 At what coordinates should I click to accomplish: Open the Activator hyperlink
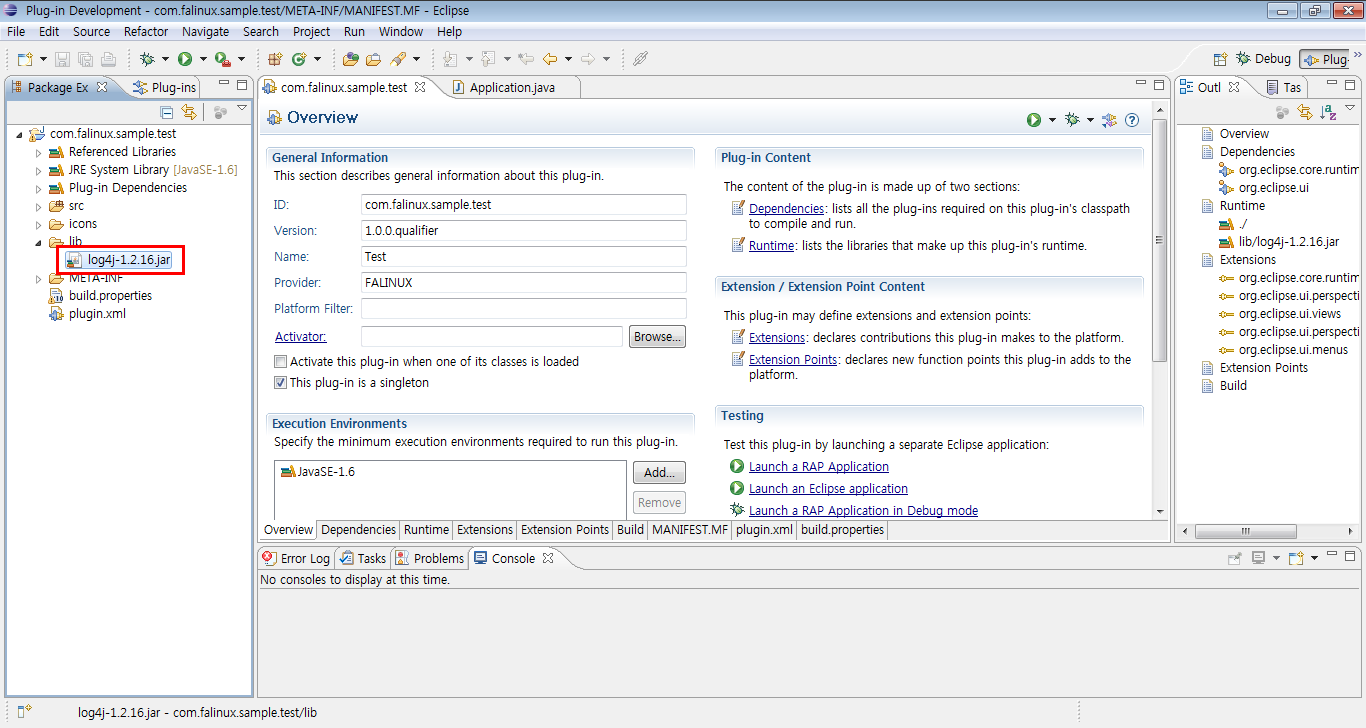coord(300,337)
